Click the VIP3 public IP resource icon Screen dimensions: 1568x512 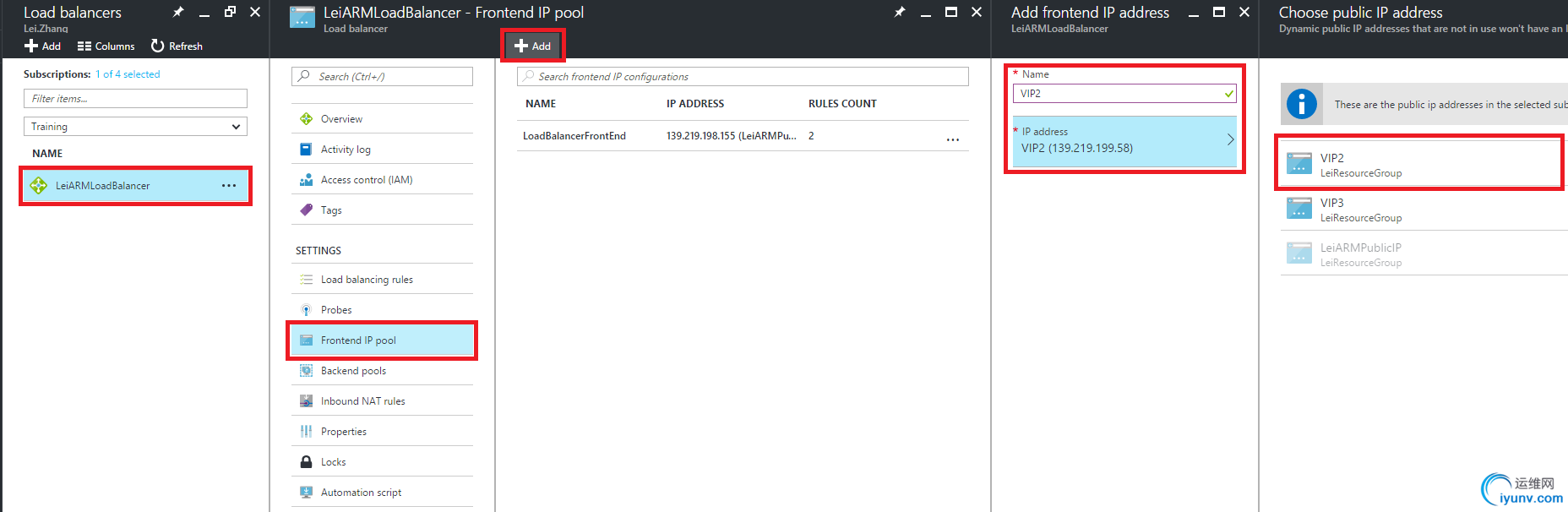(1299, 208)
